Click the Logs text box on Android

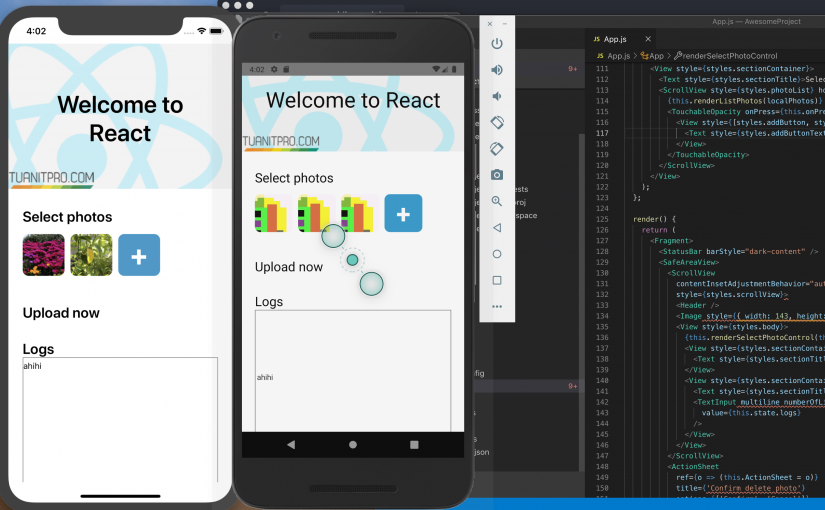353,371
